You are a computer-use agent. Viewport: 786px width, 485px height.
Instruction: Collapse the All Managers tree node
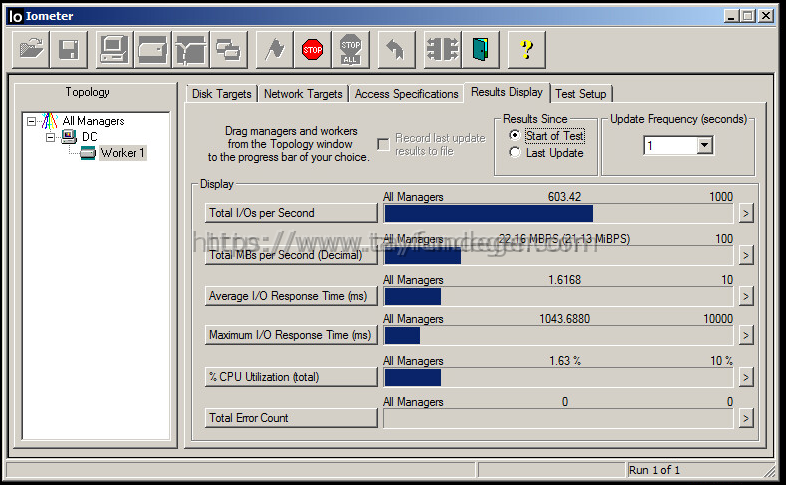[x=32, y=121]
